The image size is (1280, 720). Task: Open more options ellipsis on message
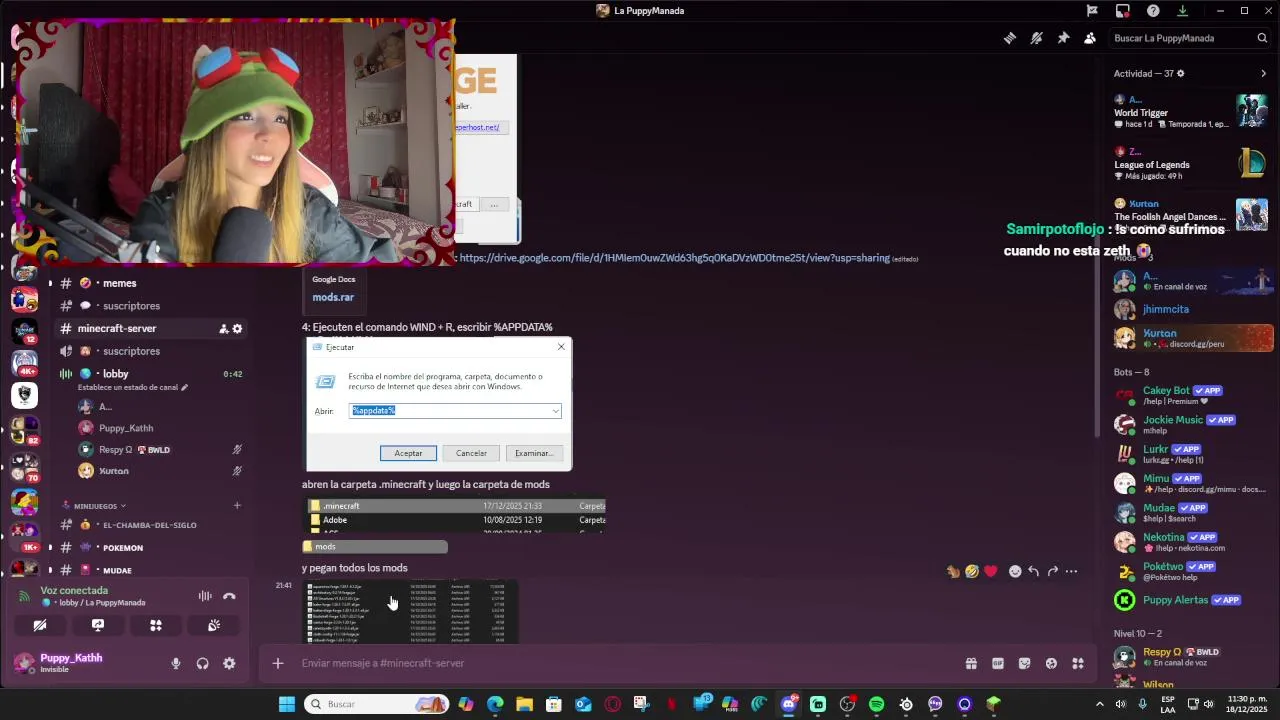pyautogui.click(x=1071, y=571)
